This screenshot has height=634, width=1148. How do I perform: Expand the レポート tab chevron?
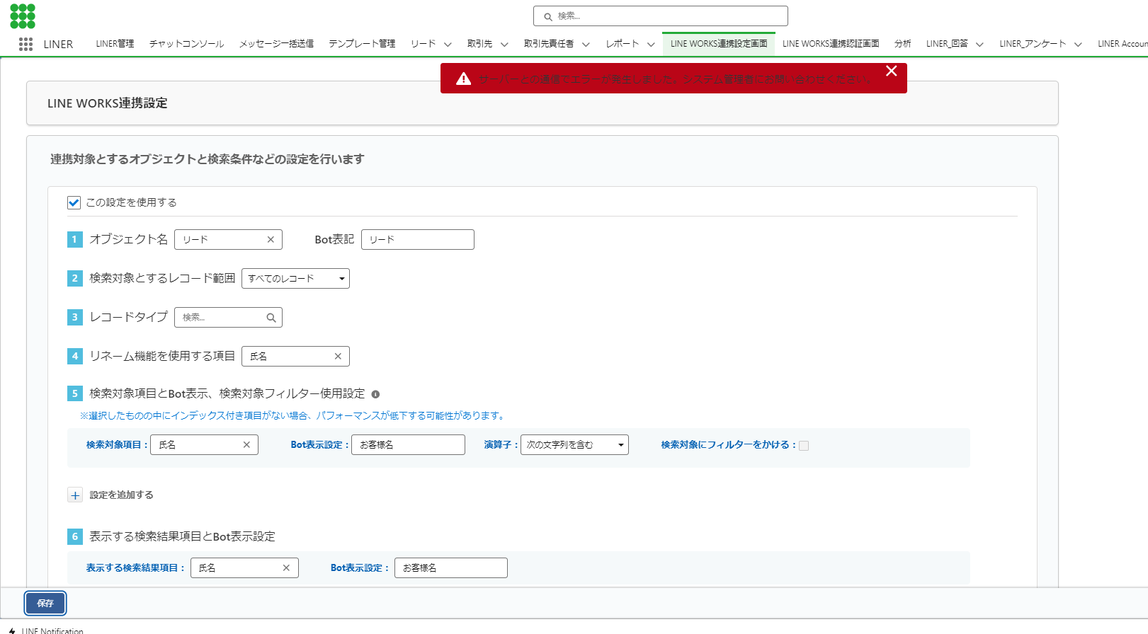pyautogui.click(x=650, y=44)
